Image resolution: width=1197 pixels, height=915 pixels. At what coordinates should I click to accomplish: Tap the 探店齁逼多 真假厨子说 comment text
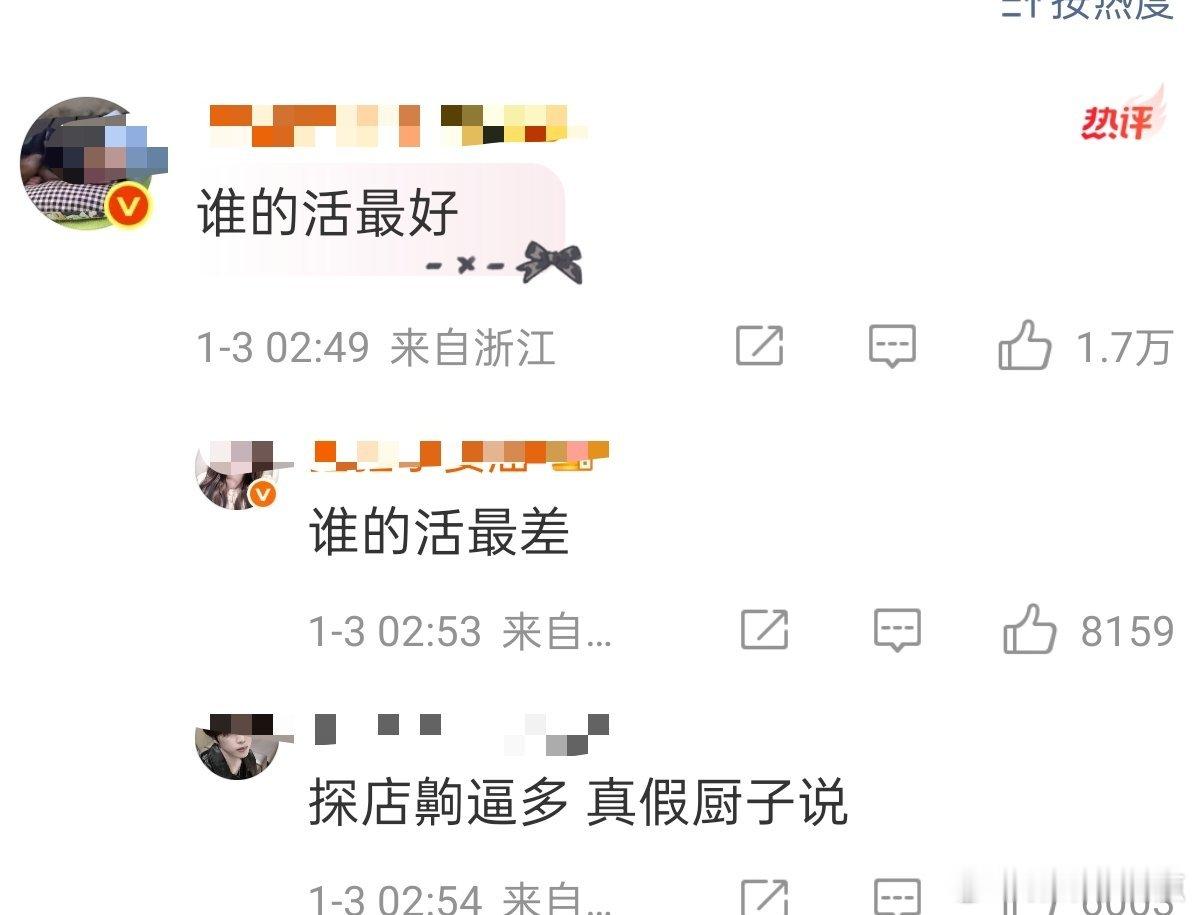pyautogui.click(x=578, y=802)
